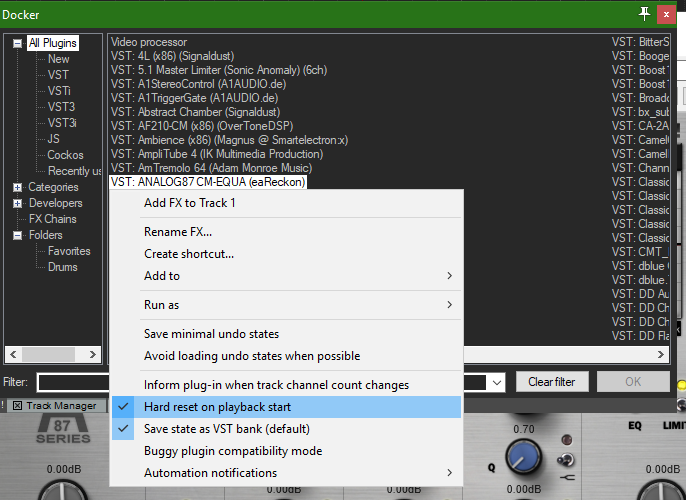686x500 pixels.
Task: Select the Cockos tree item
Action: (x=65, y=155)
